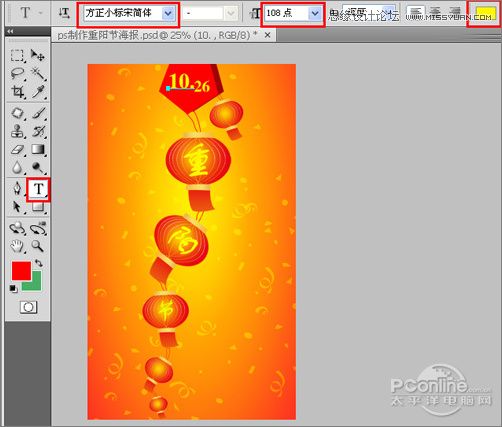
Task: Open the text color swatch in options bar
Action: 485,14
